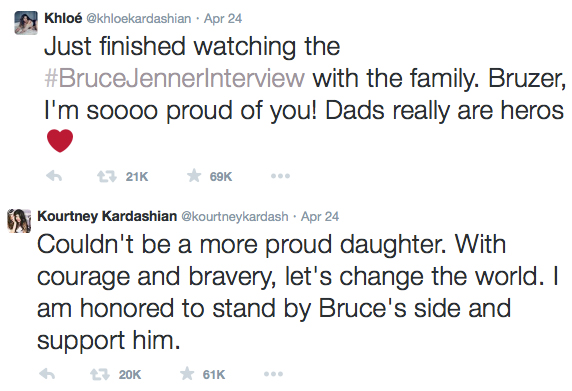Viewport: 572px width, 391px height.
Task: Retweet Kourtney's proud daughter tweet
Action: point(100,374)
